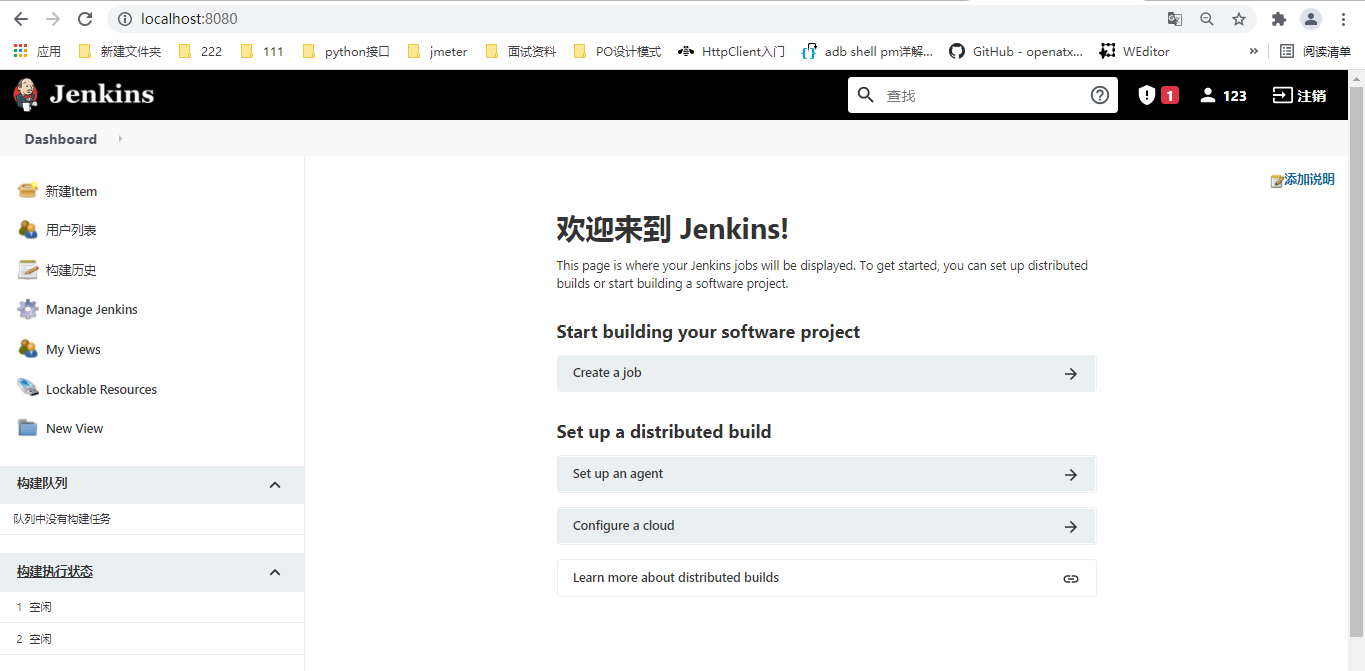Open the 新建文件夹 bookmark folder

[x=120, y=51]
